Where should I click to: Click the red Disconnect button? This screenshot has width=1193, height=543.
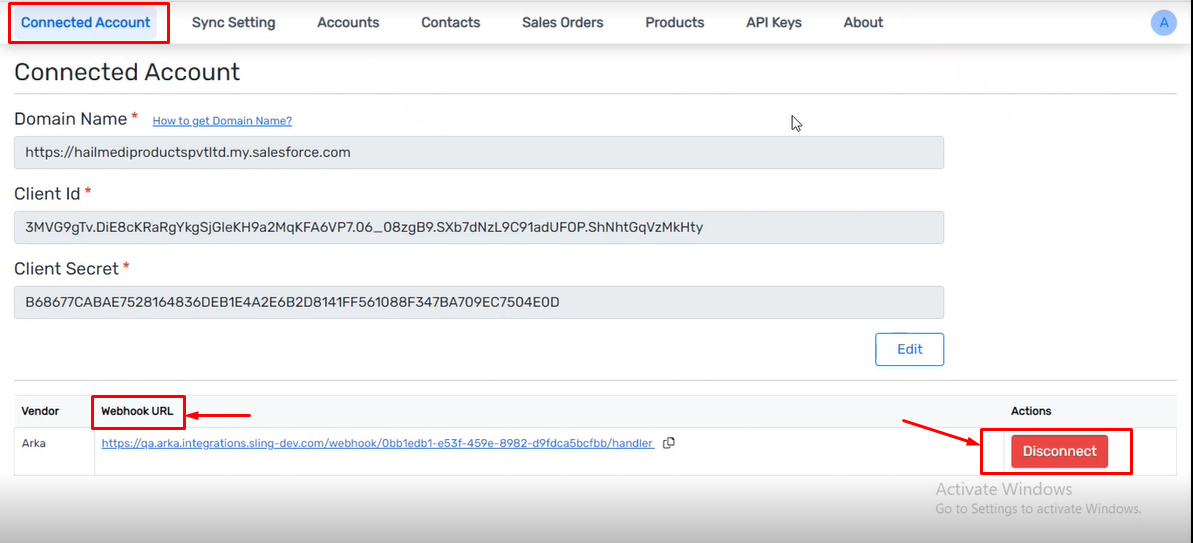(1059, 451)
